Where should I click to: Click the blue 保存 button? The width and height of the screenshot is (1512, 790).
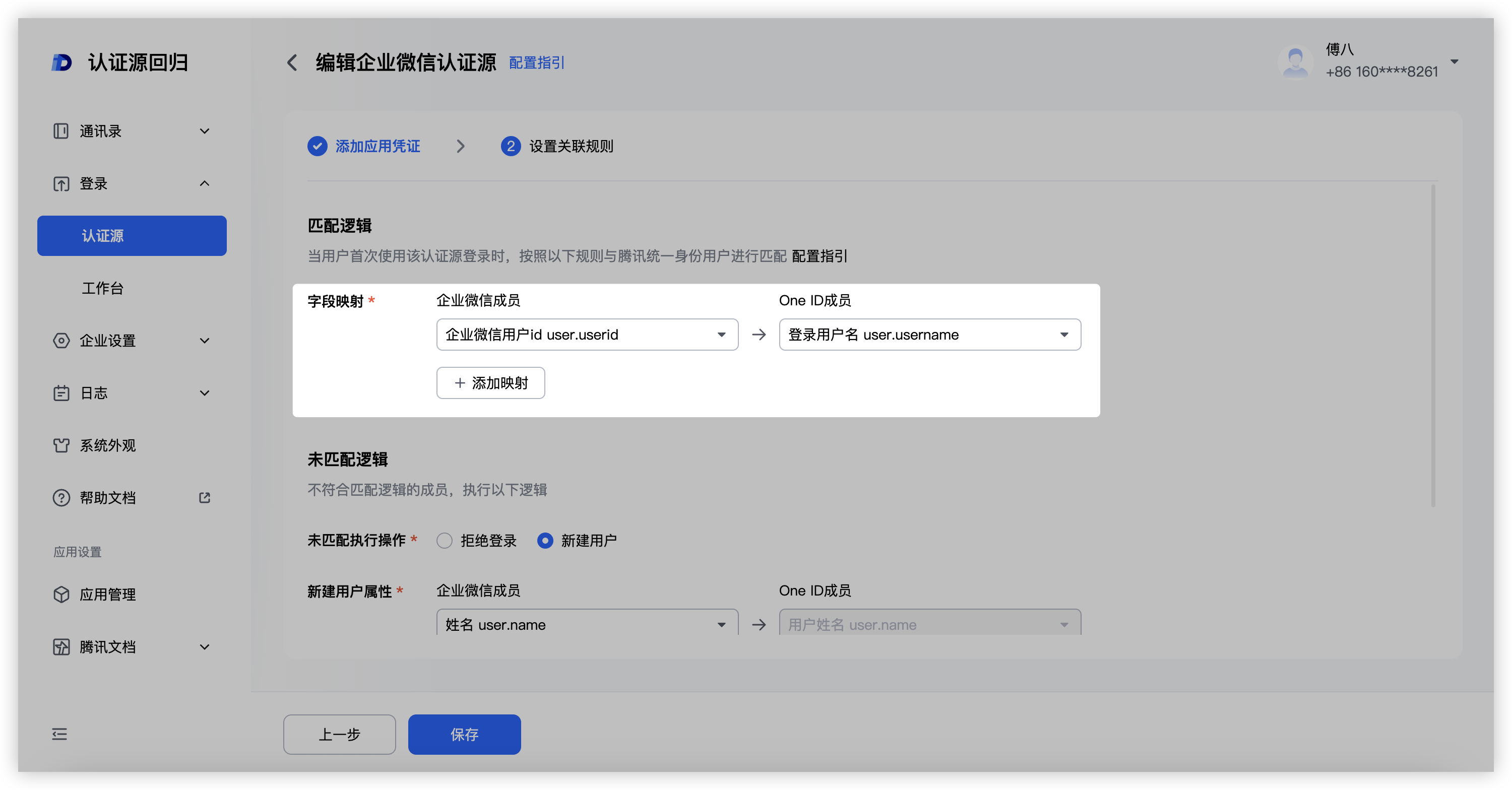(464, 734)
